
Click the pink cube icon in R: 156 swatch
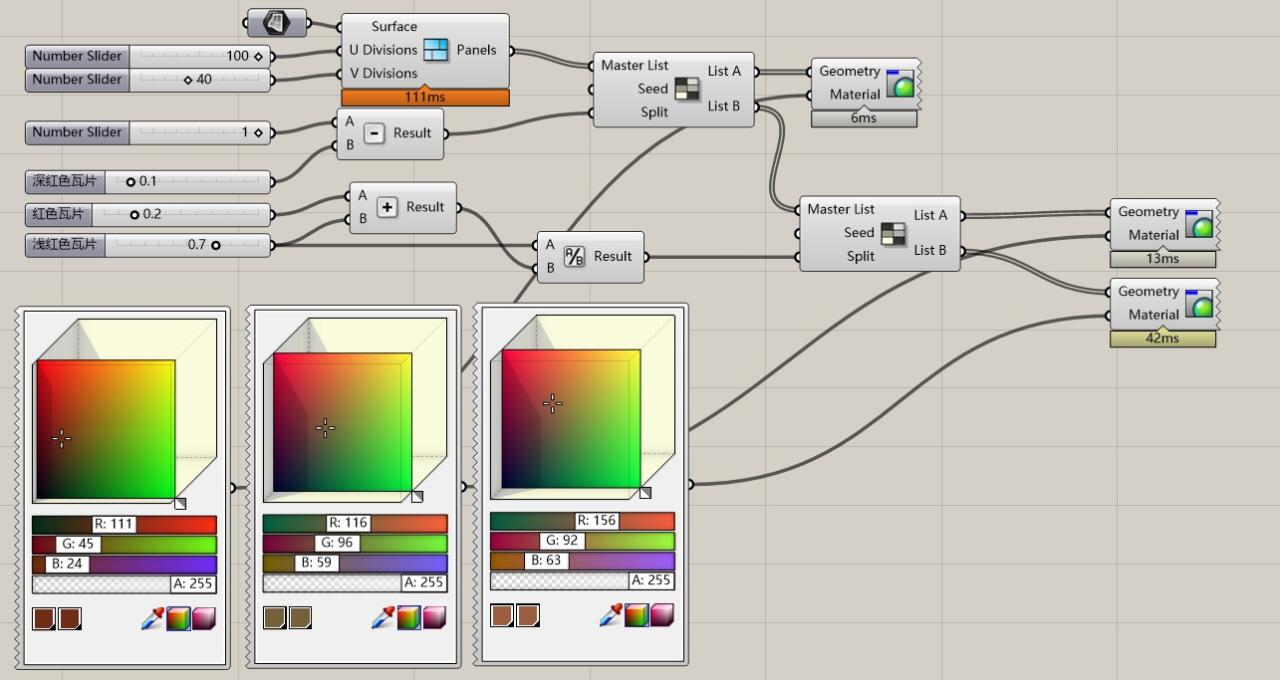pyautogui.click(x=662, y=615)
